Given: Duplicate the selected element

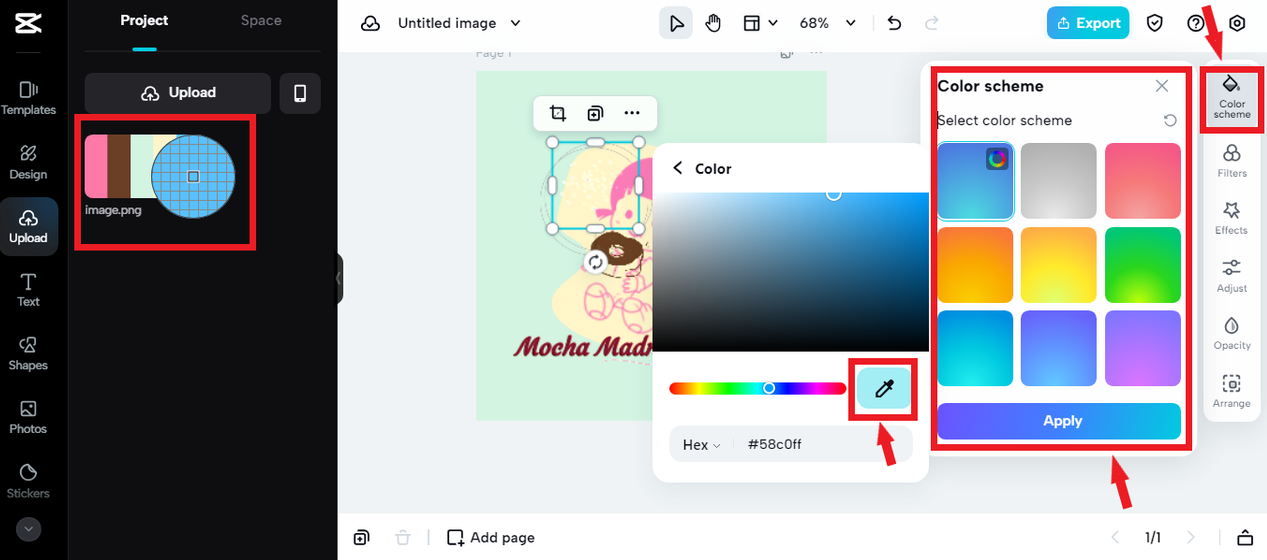Looking at the screenshot, I should pyautogui.click(x=595, y=113).
